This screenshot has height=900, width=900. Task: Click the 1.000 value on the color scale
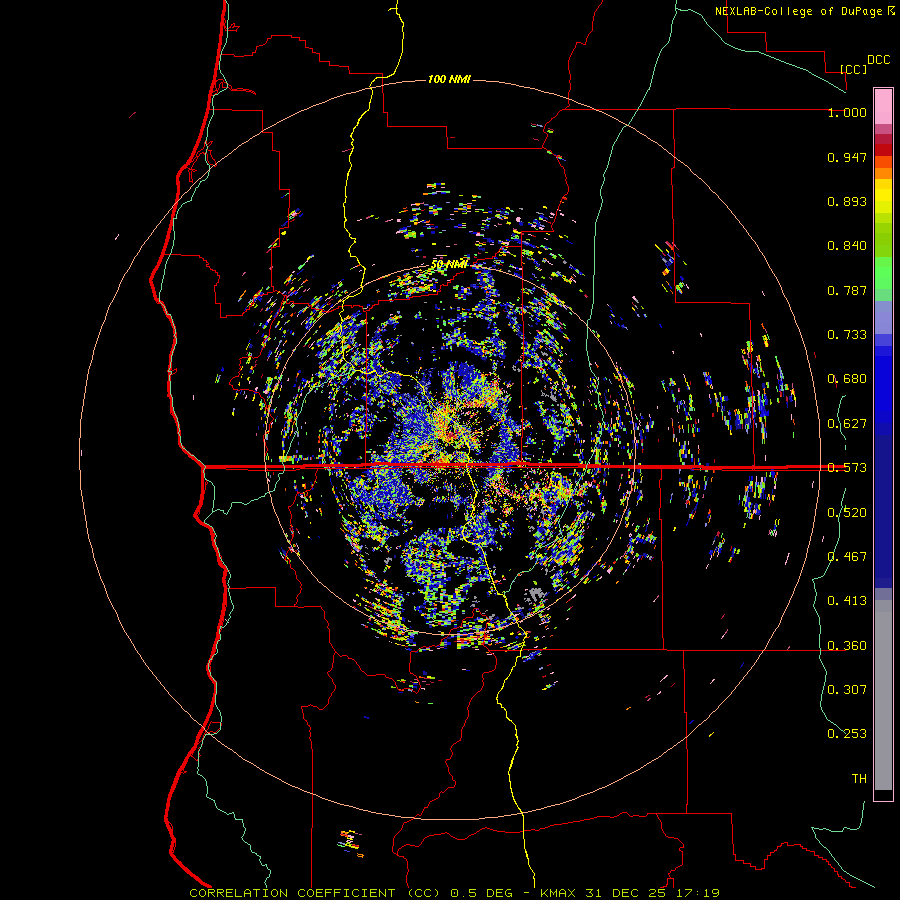(x=847, y=112)
